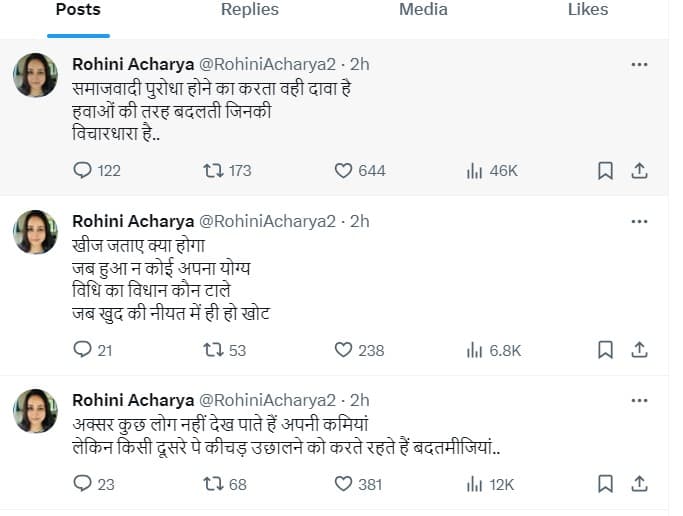
Task: Bookmark the post with 12K views
Action: (x=605, y=485)
